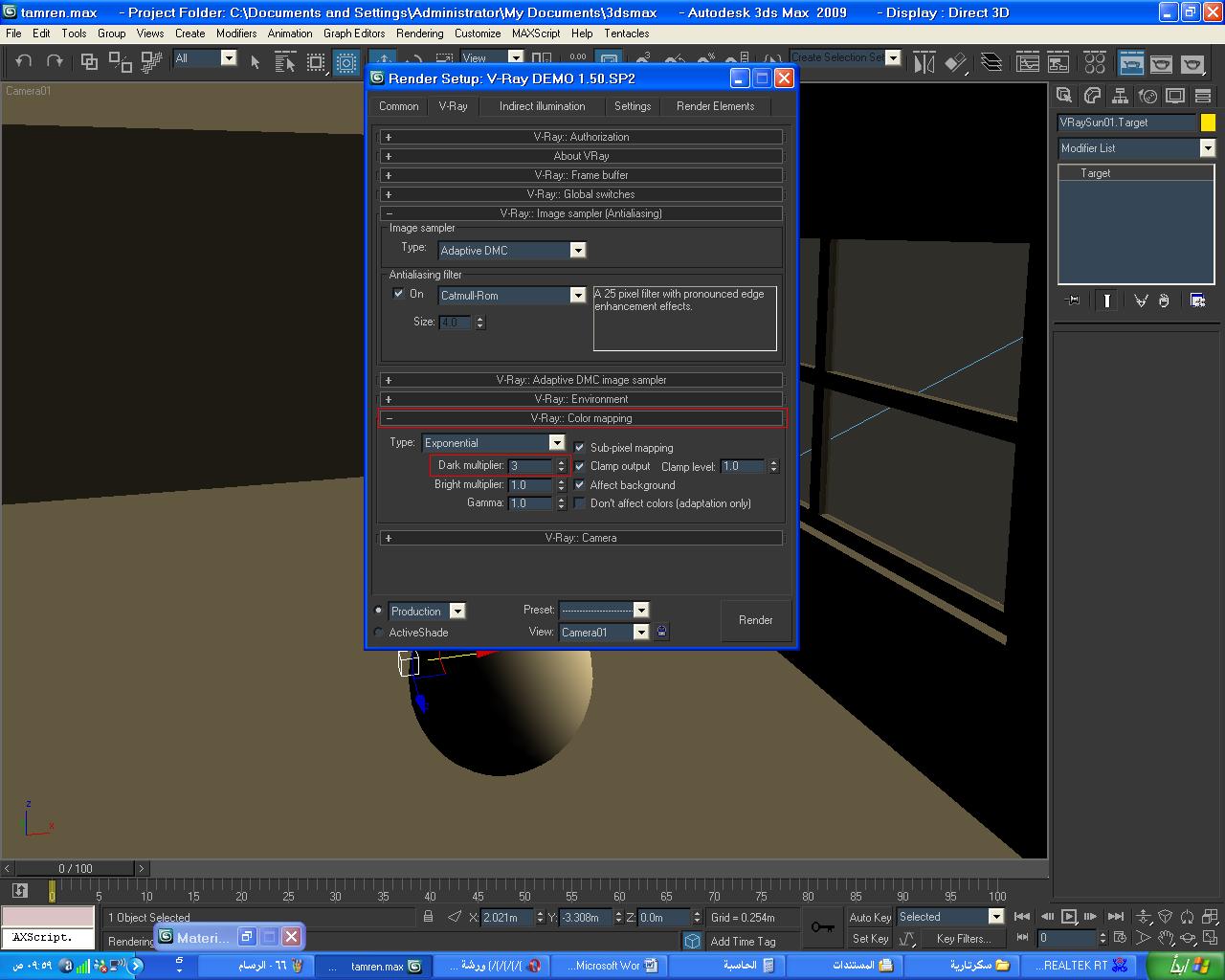
Task: Open the Modifier List dropdown
Action: point(1136,148)
